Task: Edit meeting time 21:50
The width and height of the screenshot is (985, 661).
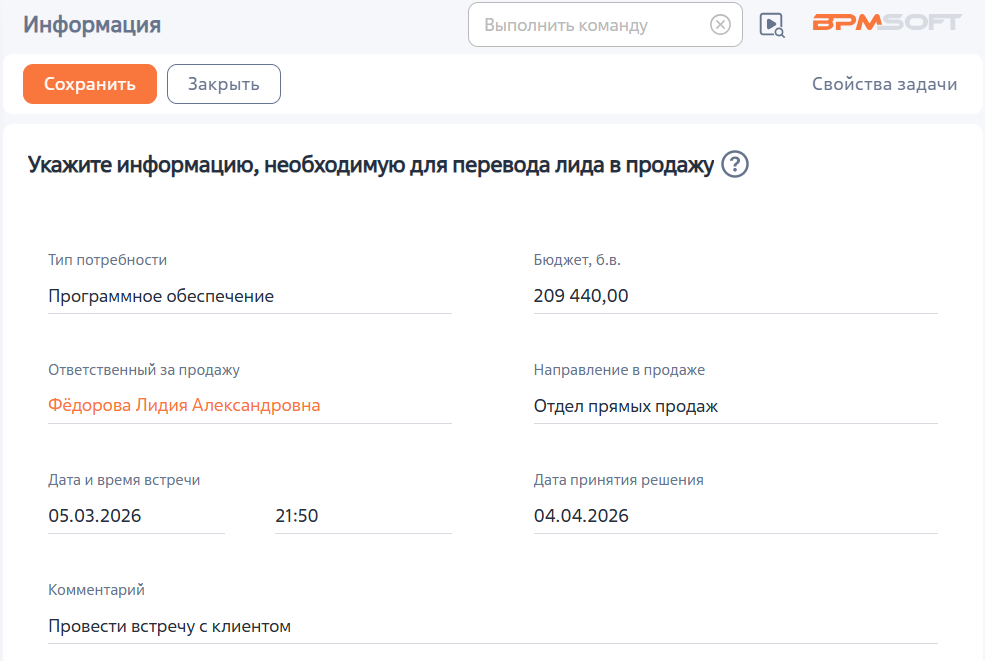Action: [363, 516]
